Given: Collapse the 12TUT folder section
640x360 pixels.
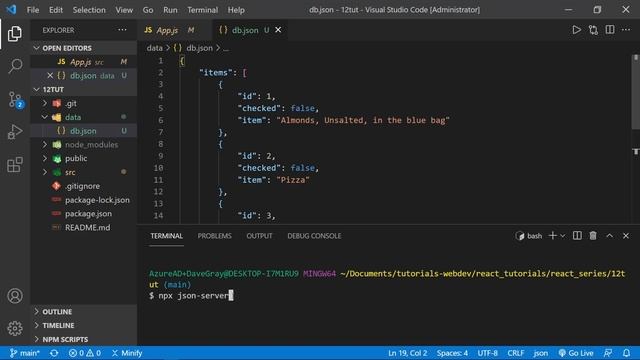Looking at the screenshot, I should pos(84,89).
